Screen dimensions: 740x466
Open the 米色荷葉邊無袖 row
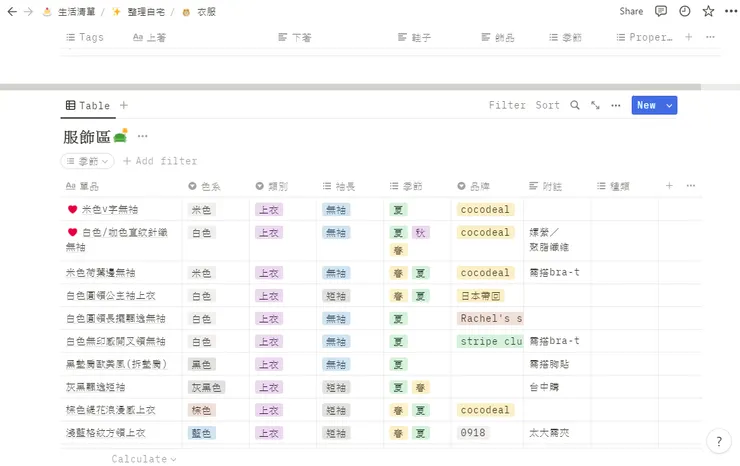101,272
